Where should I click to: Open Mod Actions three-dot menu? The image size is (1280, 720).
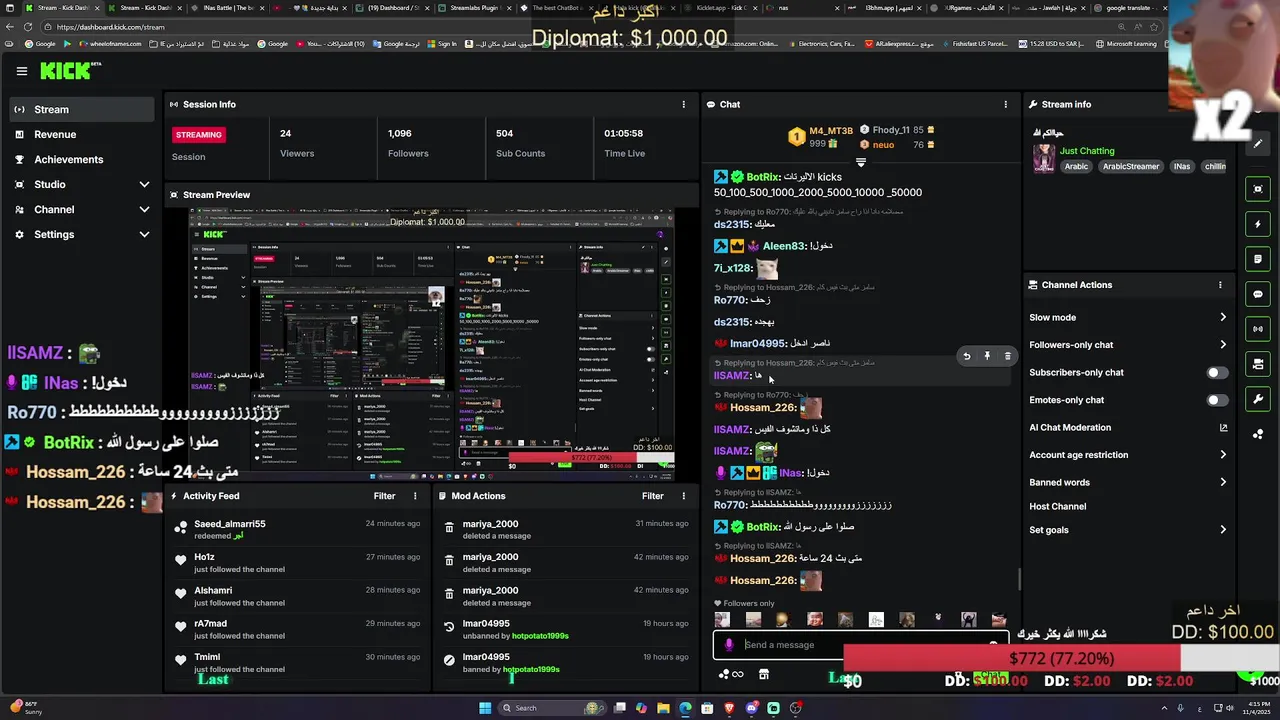[x=684, y=496]
